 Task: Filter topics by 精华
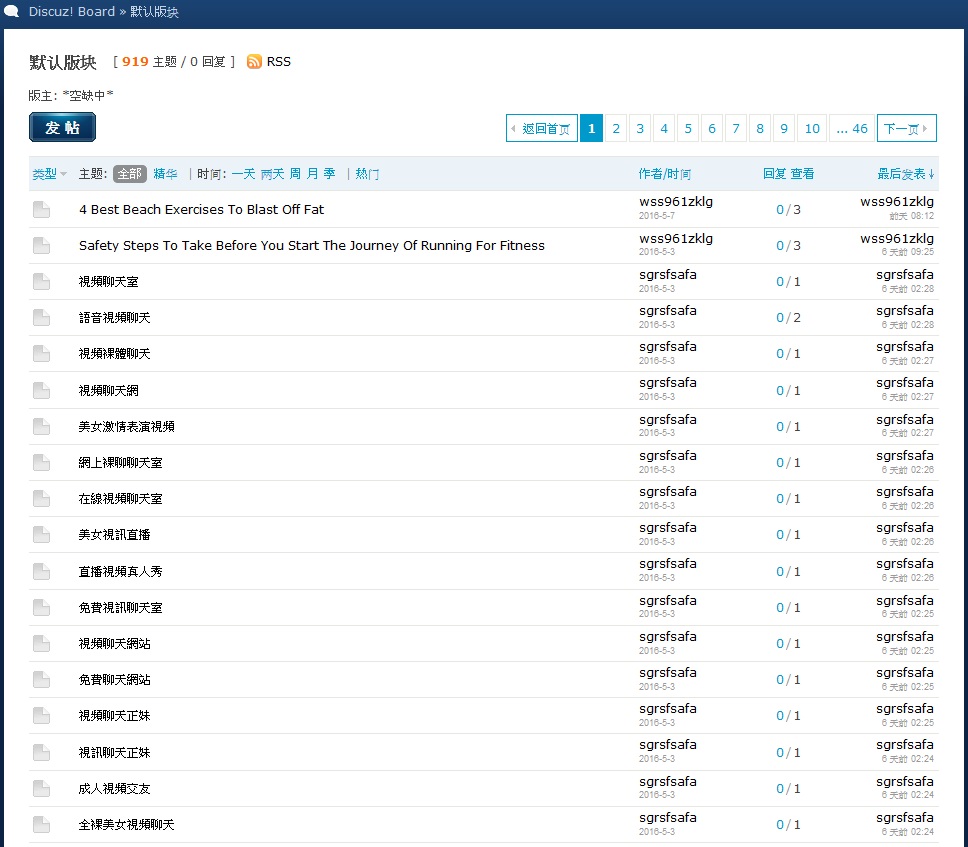pyautogui.click(x=165, y=174)
